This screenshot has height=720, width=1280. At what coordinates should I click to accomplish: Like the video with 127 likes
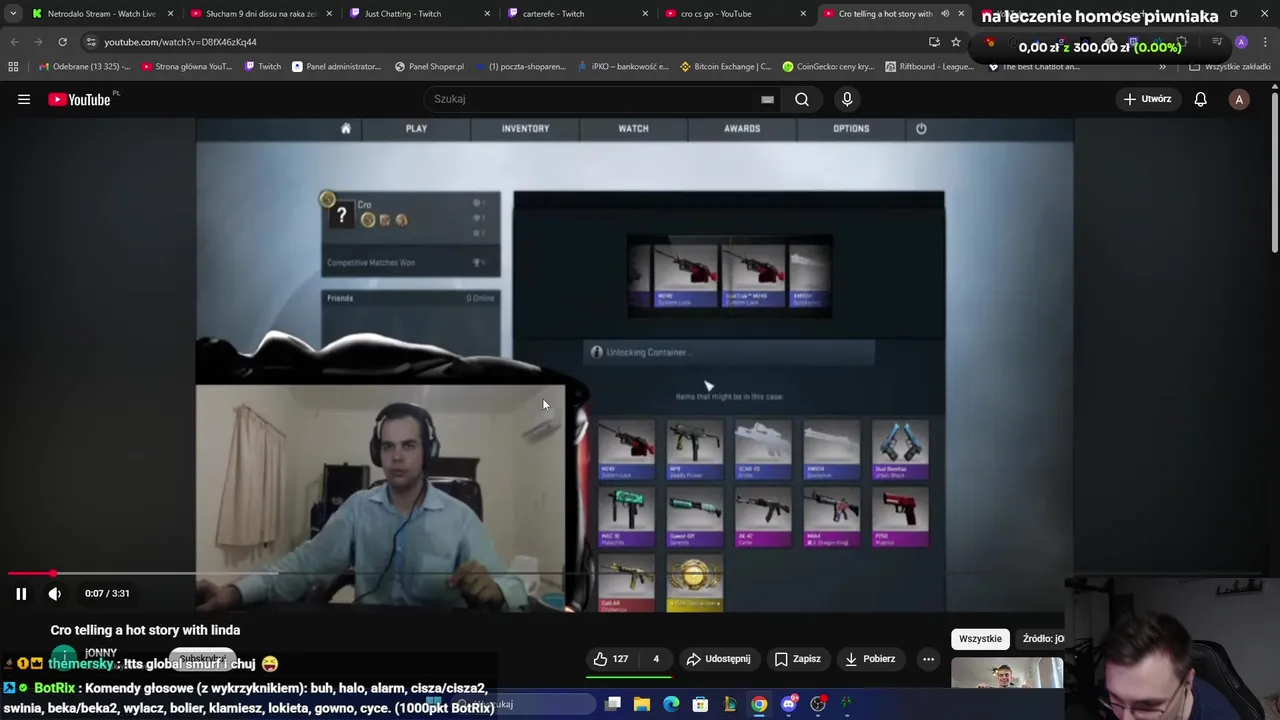(611, 658)
